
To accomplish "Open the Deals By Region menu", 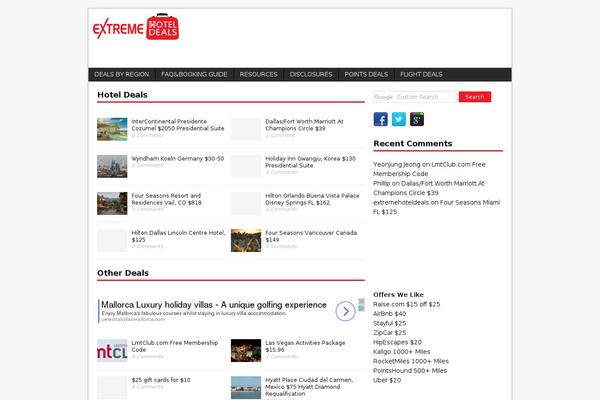I will (122, 74).
